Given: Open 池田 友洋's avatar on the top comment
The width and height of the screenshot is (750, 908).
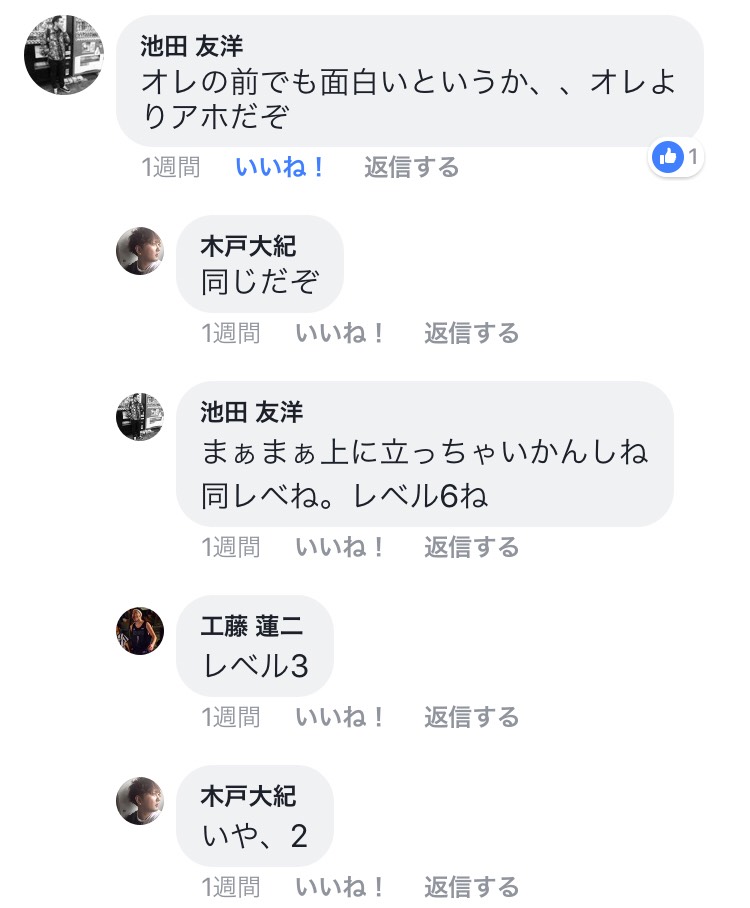Looking at the screenshot, I should 64,55.
